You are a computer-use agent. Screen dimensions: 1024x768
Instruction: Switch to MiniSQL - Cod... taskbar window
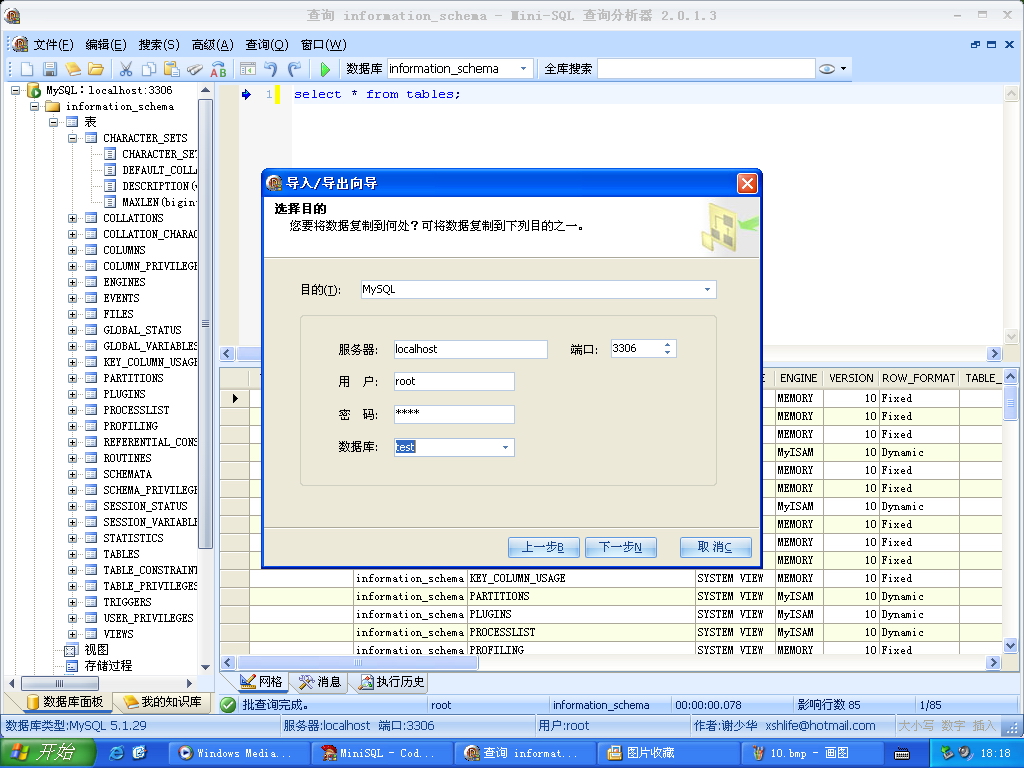[381, 753]
